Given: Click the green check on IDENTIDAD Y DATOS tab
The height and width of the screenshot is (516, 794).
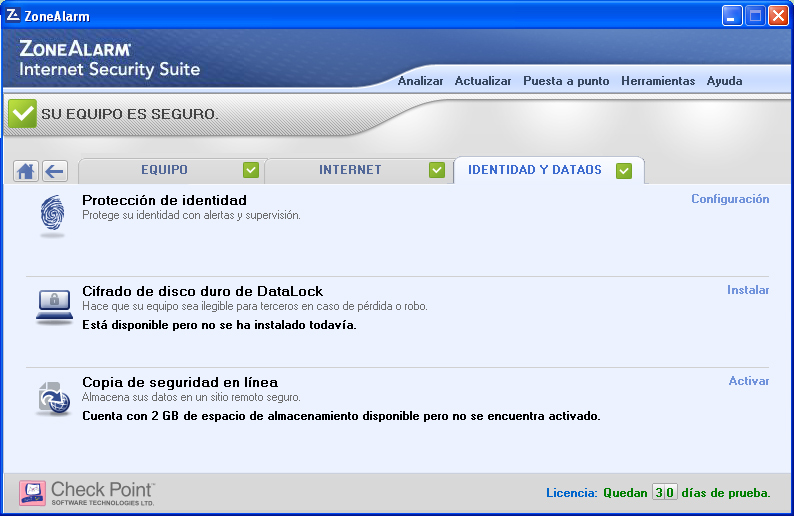Looking at the screenshot, I should pyautogui.click(x=624, y=171).
